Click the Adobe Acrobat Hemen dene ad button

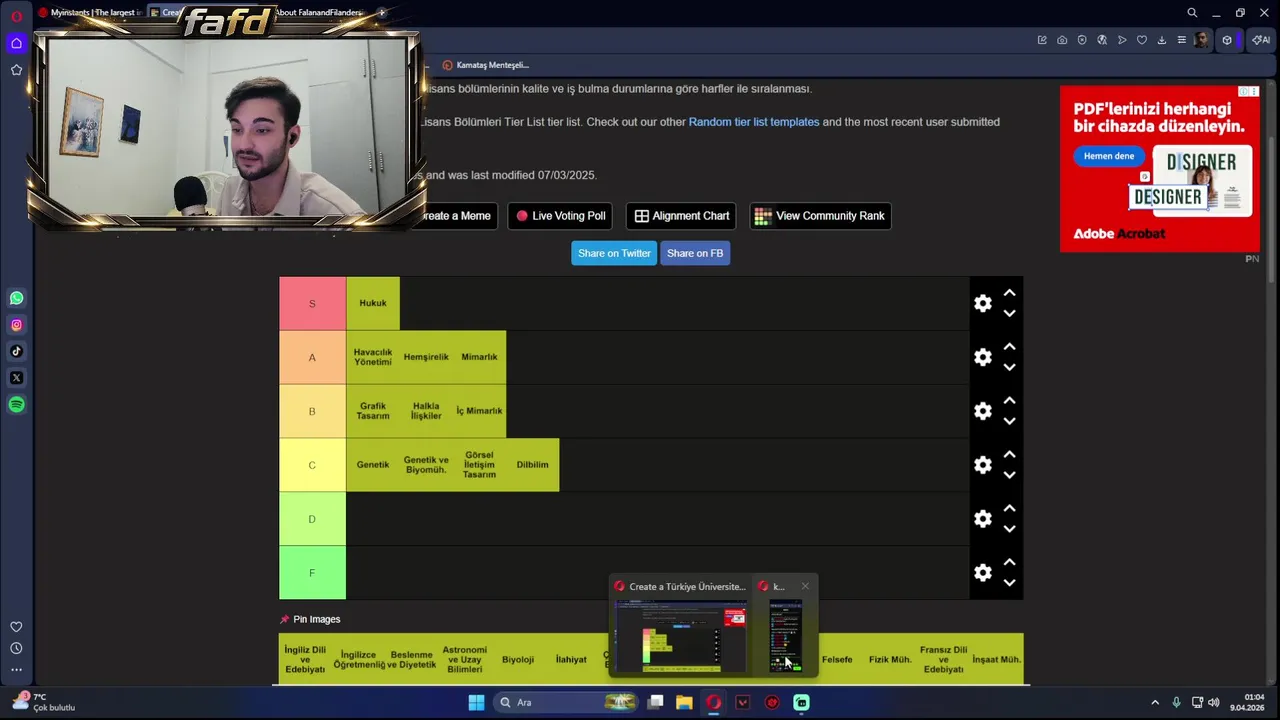[1109, 156]
